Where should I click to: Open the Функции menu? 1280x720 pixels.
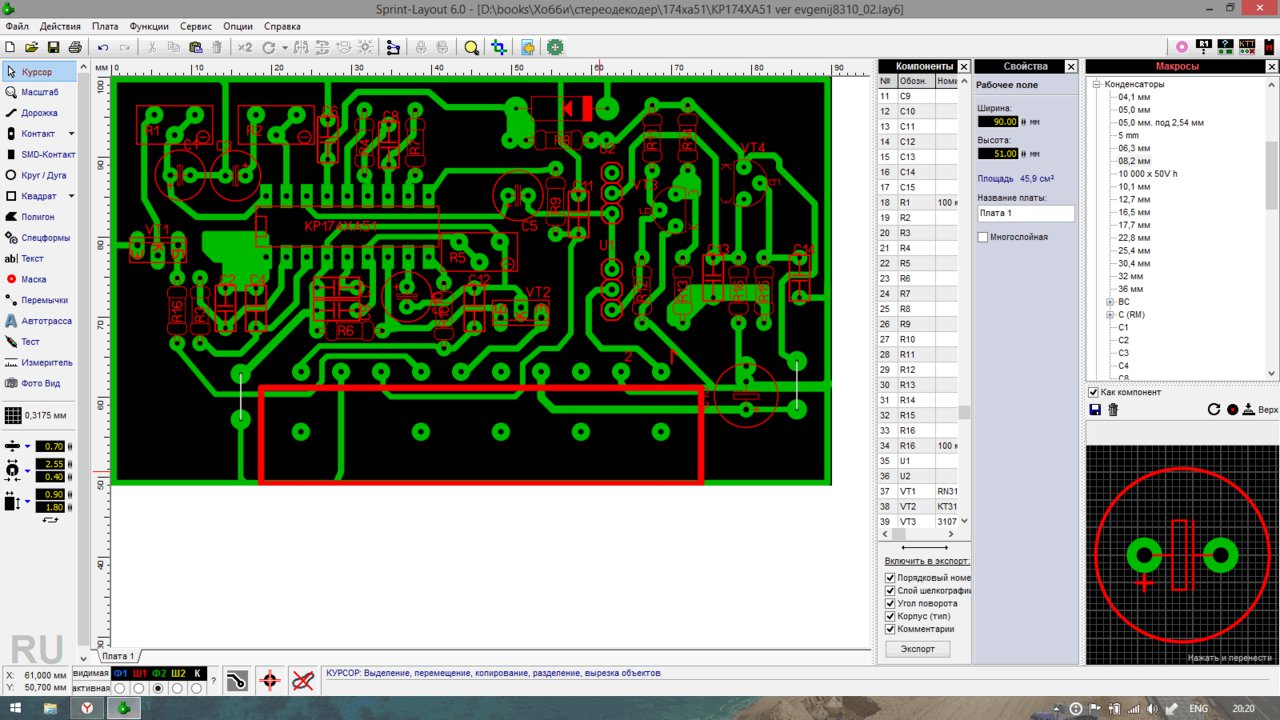coord(149,26)
